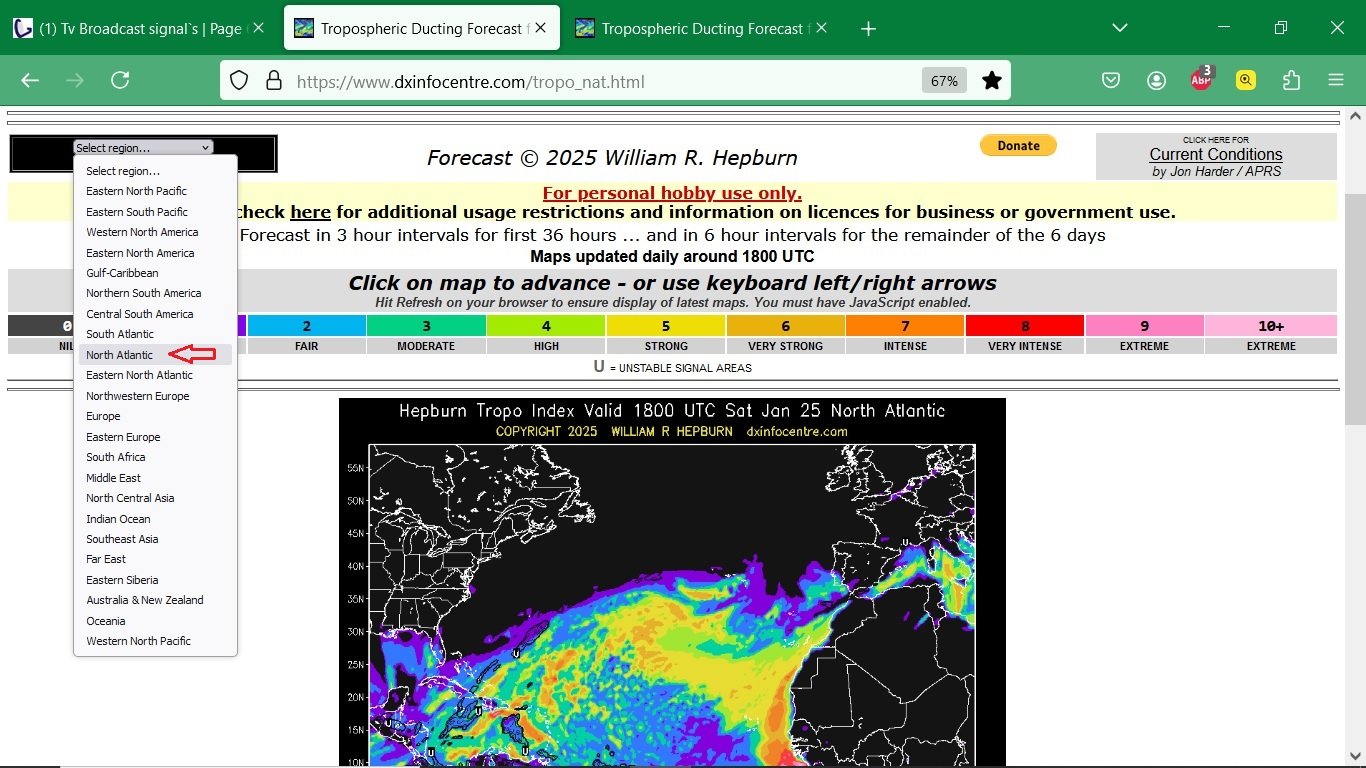Click the address bar URL
Viewport: 1366px width, 768px height.
pyautogui.click(x=470, y=82)
